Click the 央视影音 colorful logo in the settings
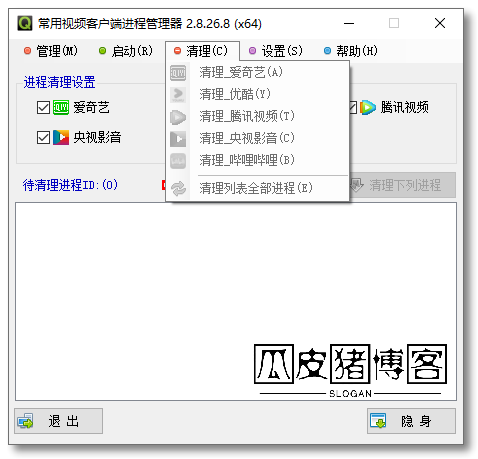This screenshot has width=478, height=459. [x=61, y=137]
